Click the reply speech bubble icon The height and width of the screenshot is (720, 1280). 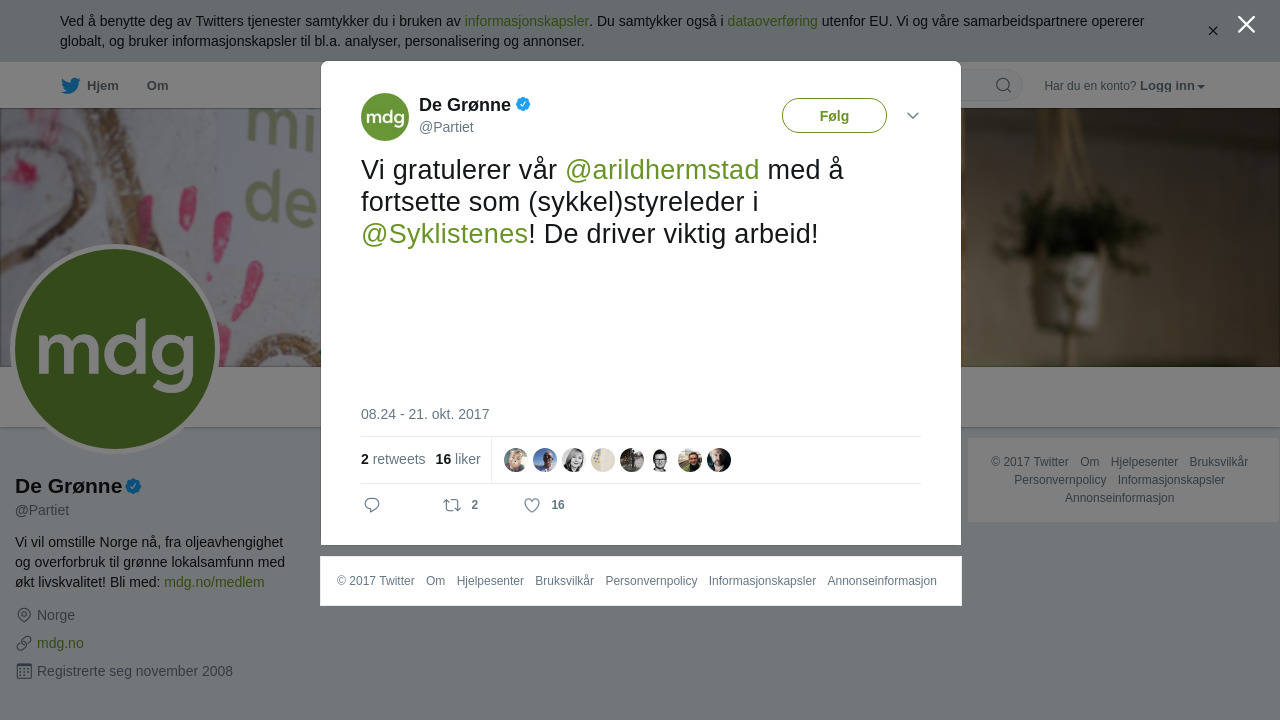372,505
